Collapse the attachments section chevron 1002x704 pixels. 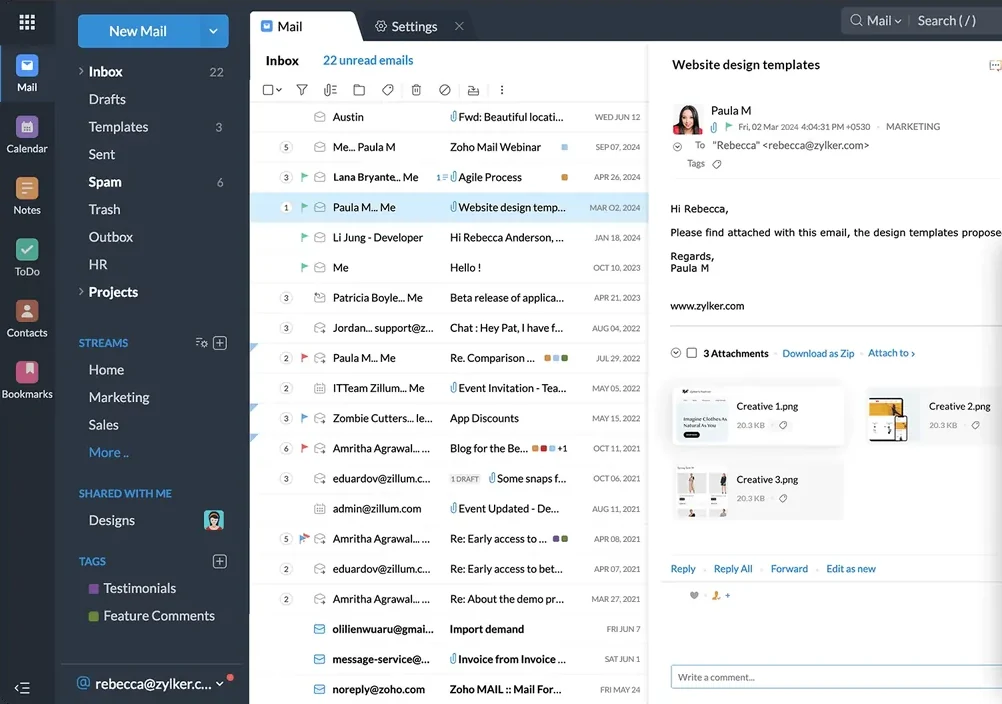tap(675, 353)
